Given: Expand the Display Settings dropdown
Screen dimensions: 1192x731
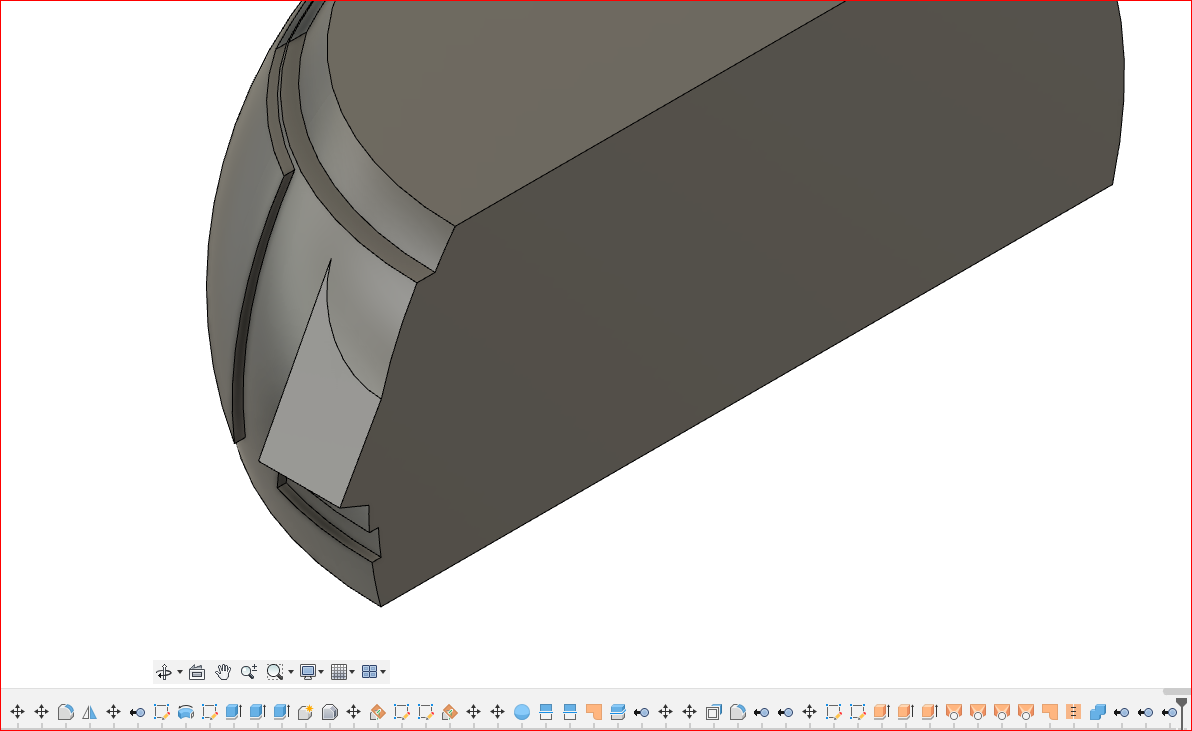Looking at the screenshot, I should [x=322, y=671].
